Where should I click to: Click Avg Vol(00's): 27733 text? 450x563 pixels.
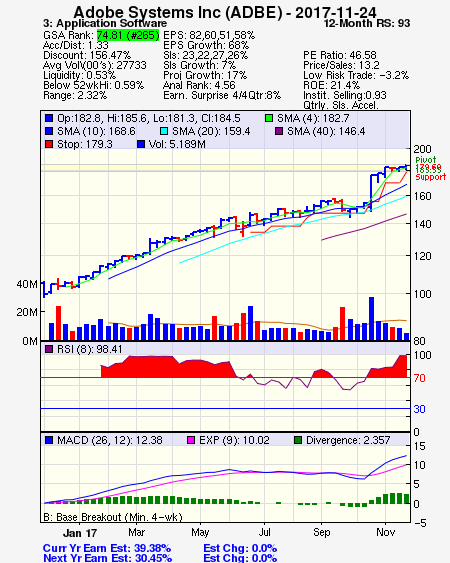tap(95, 65)
